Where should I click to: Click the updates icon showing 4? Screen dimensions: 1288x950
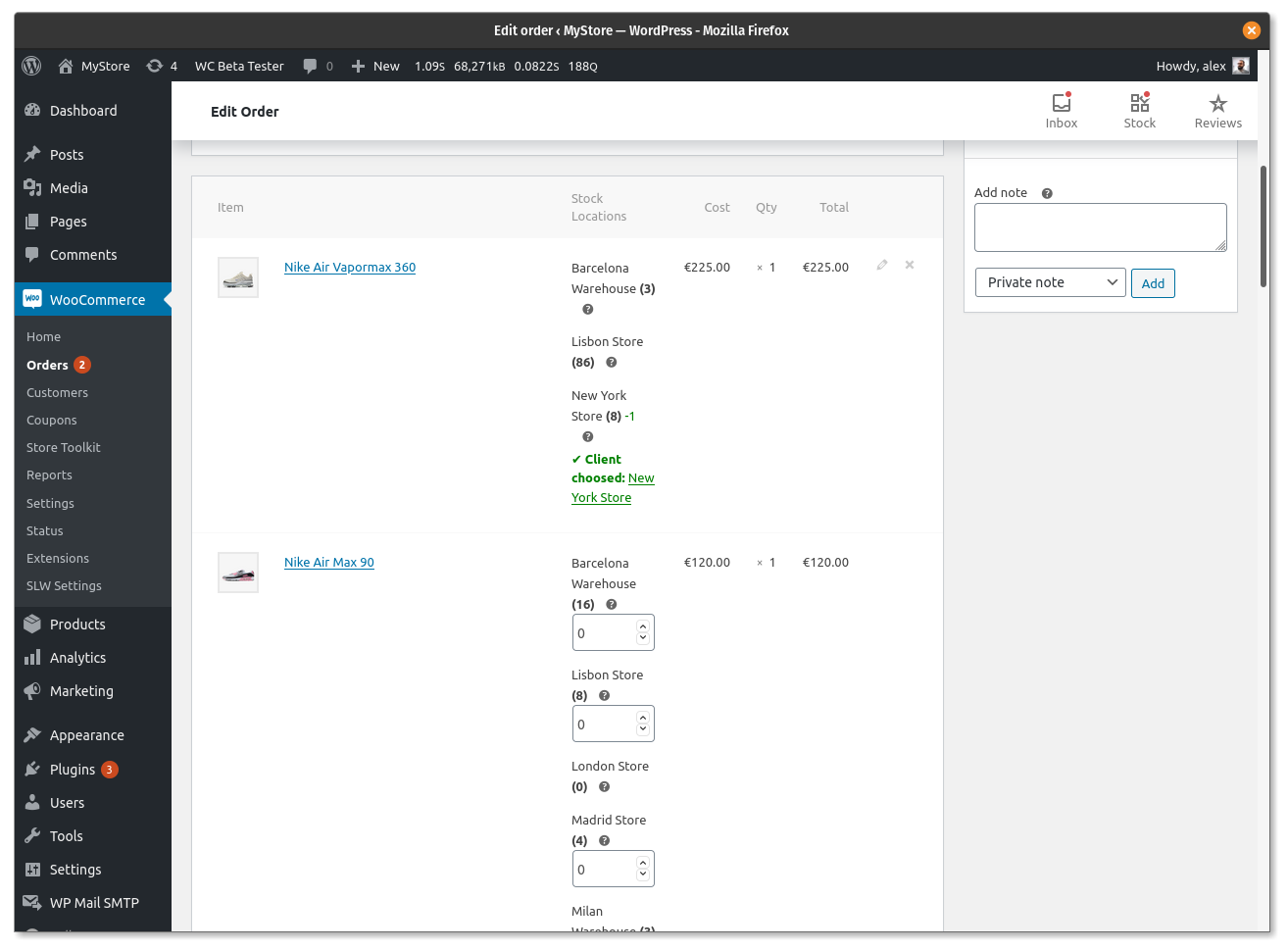pyautogui.click(x=155, y=66)
